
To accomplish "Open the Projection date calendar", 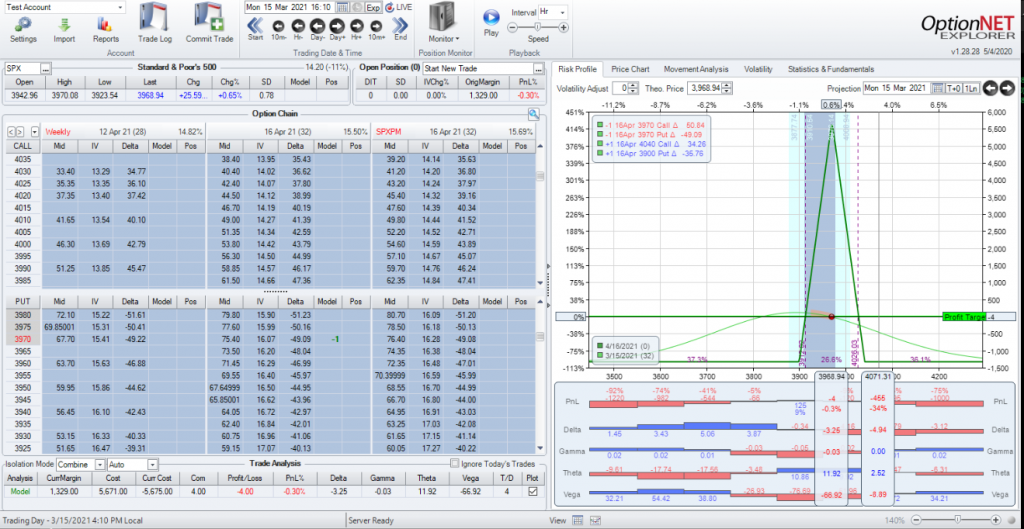I will 937,88.
